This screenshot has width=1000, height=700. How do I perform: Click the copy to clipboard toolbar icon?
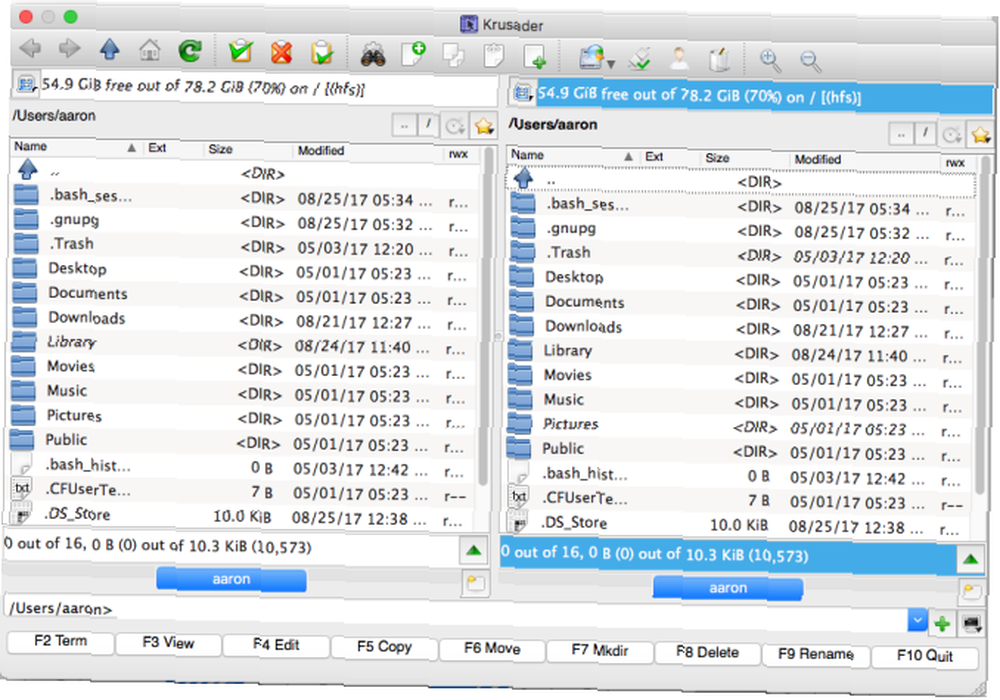tap(453, 55)
